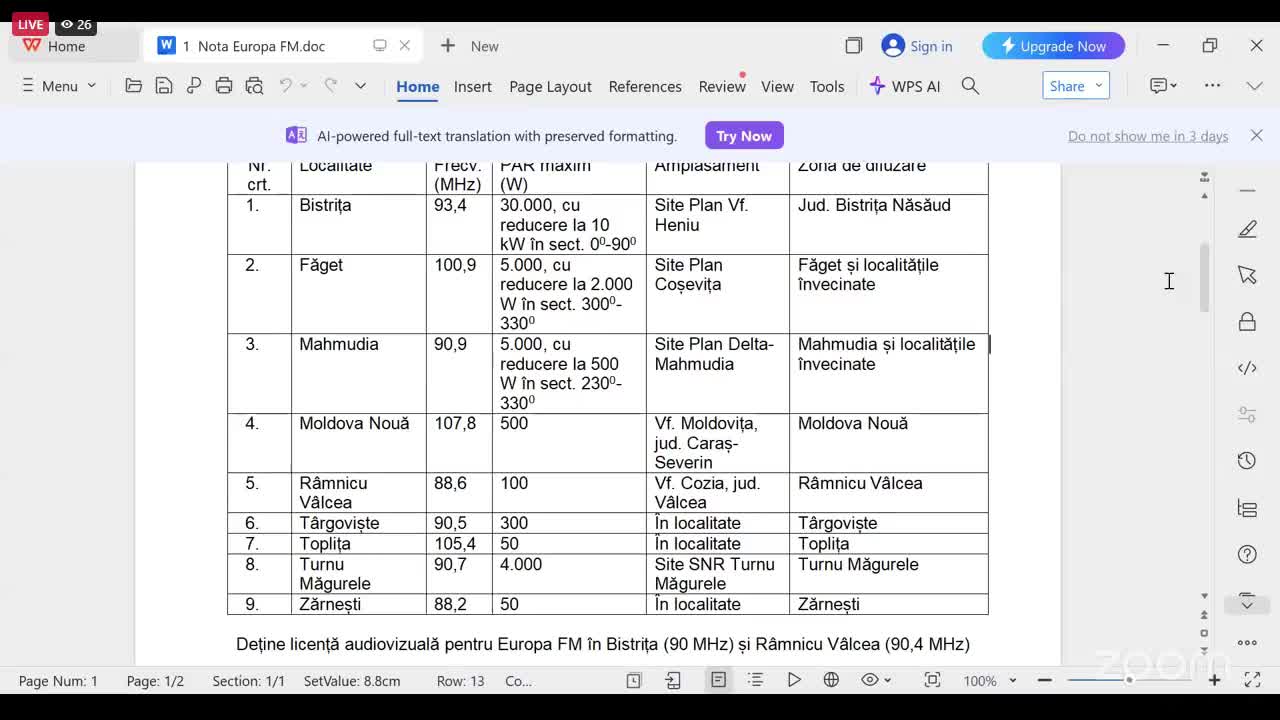
Task: Switch to Print Layout view in status bar
Action: pos(718,680)
